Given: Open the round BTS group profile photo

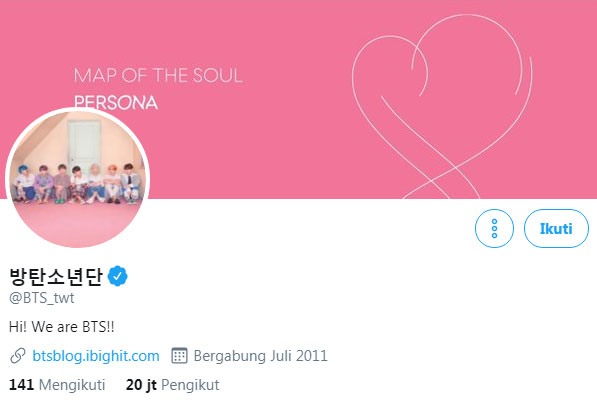Looking at the screenshot, I should click(x=77, y=178).
